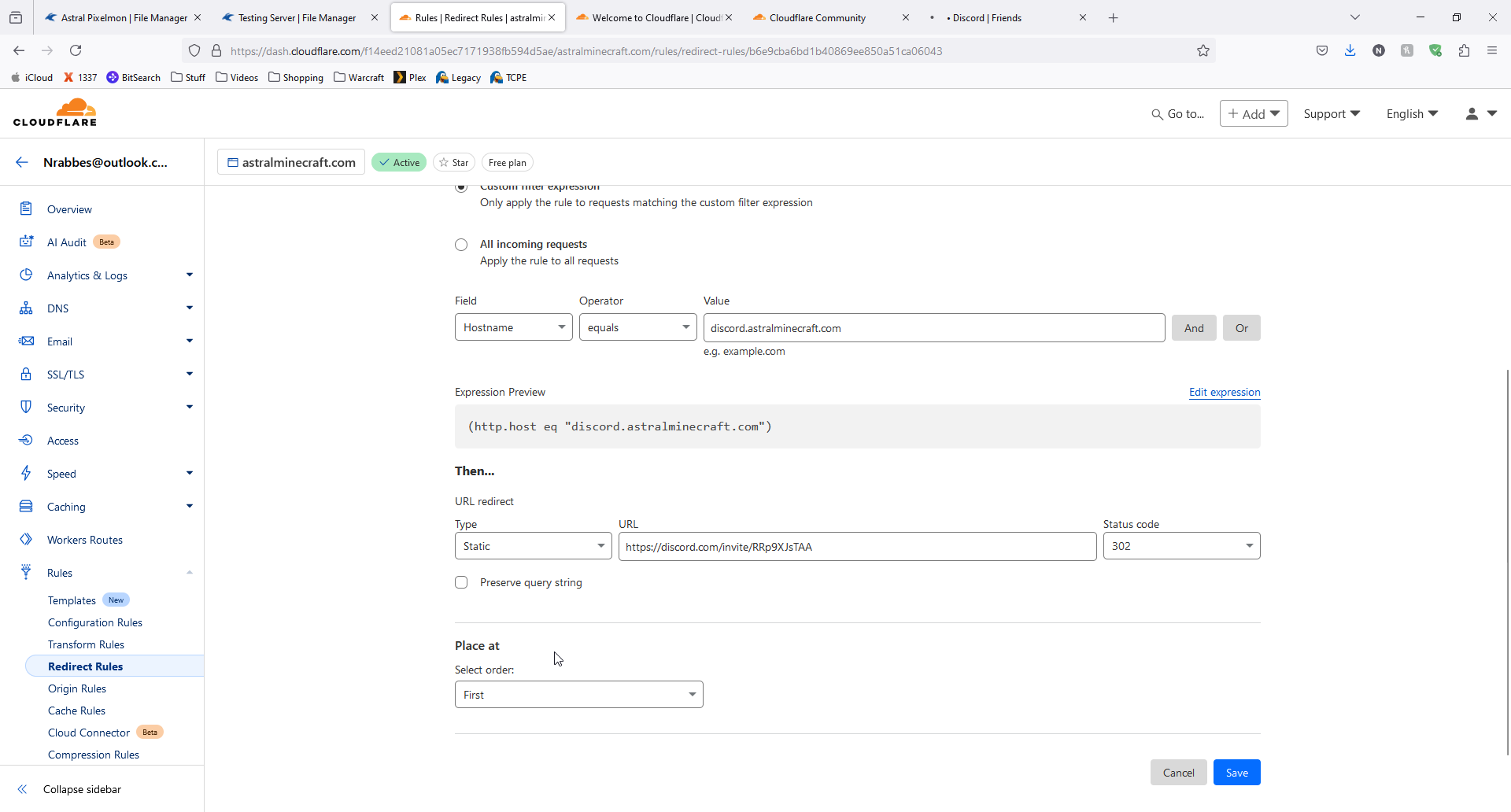The height and width of the screenshot is (812, 1511).
Task: Click the redirect URL input field
Action: click(x=857, y=547)
